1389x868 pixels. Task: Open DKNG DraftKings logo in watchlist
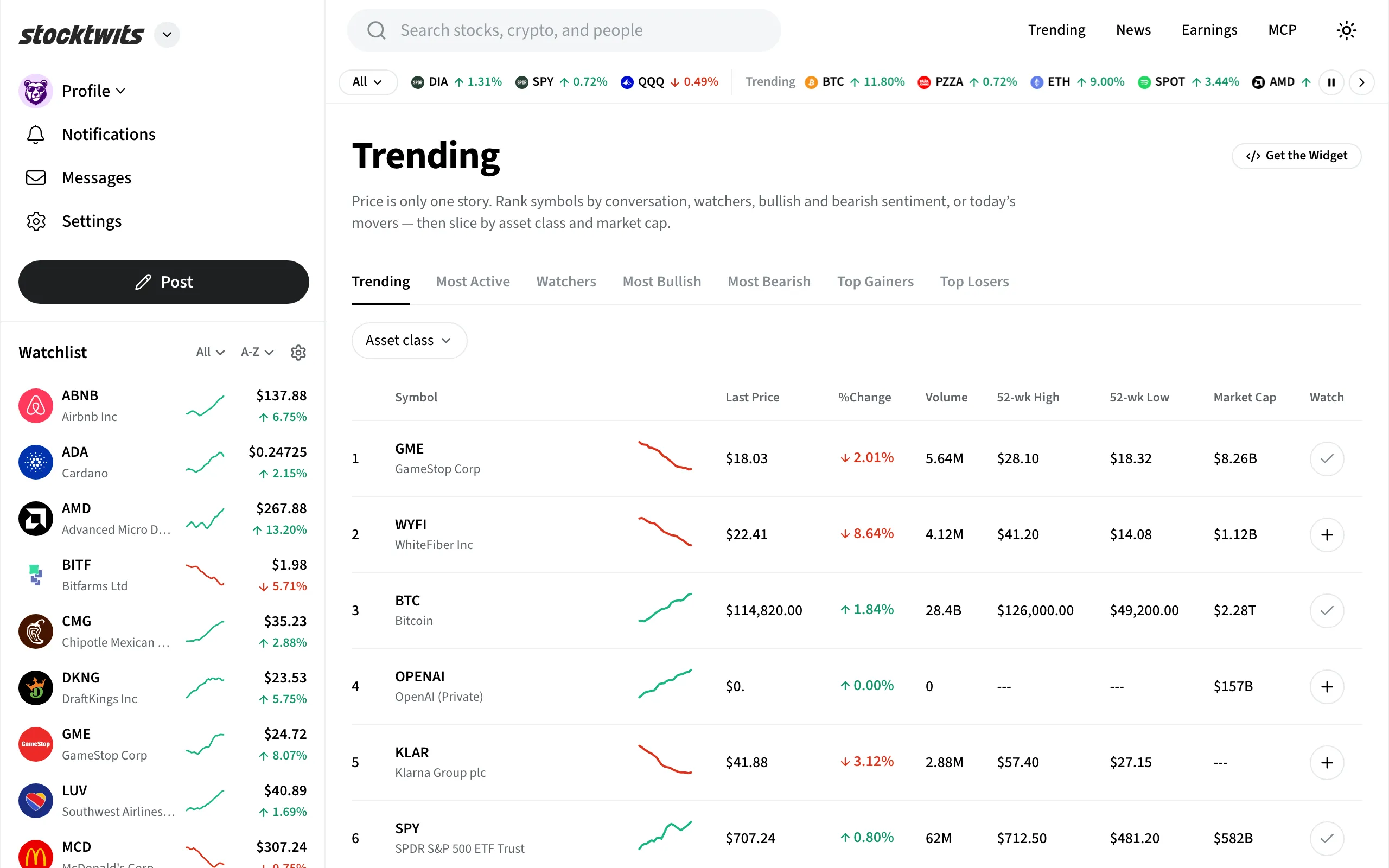[36, 688]
